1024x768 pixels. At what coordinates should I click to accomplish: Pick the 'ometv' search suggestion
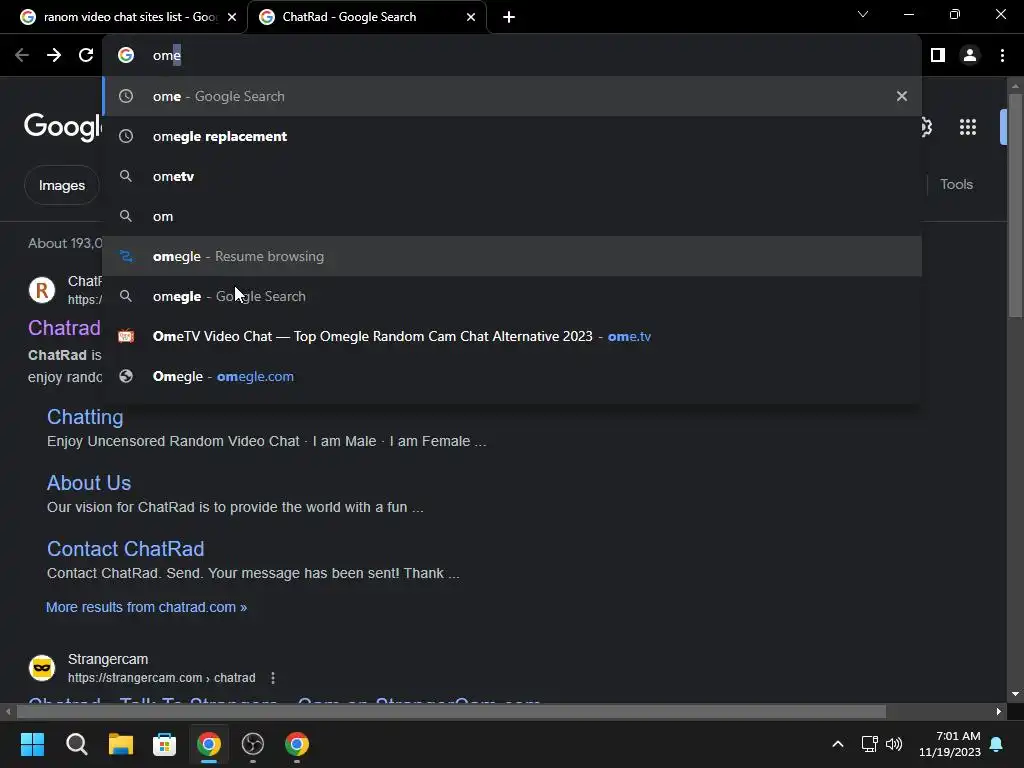tap(512, 176)
